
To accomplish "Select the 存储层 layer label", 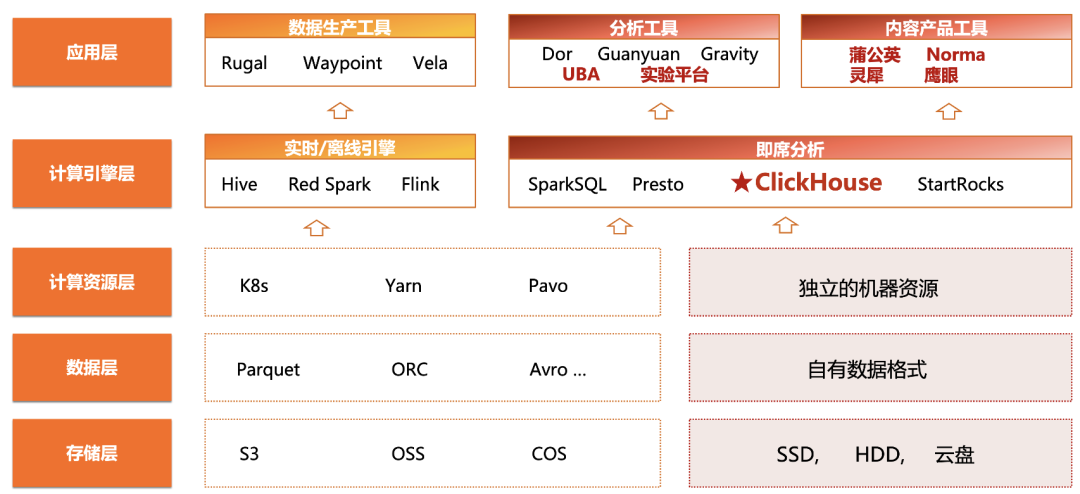I will tap(92, 453).
